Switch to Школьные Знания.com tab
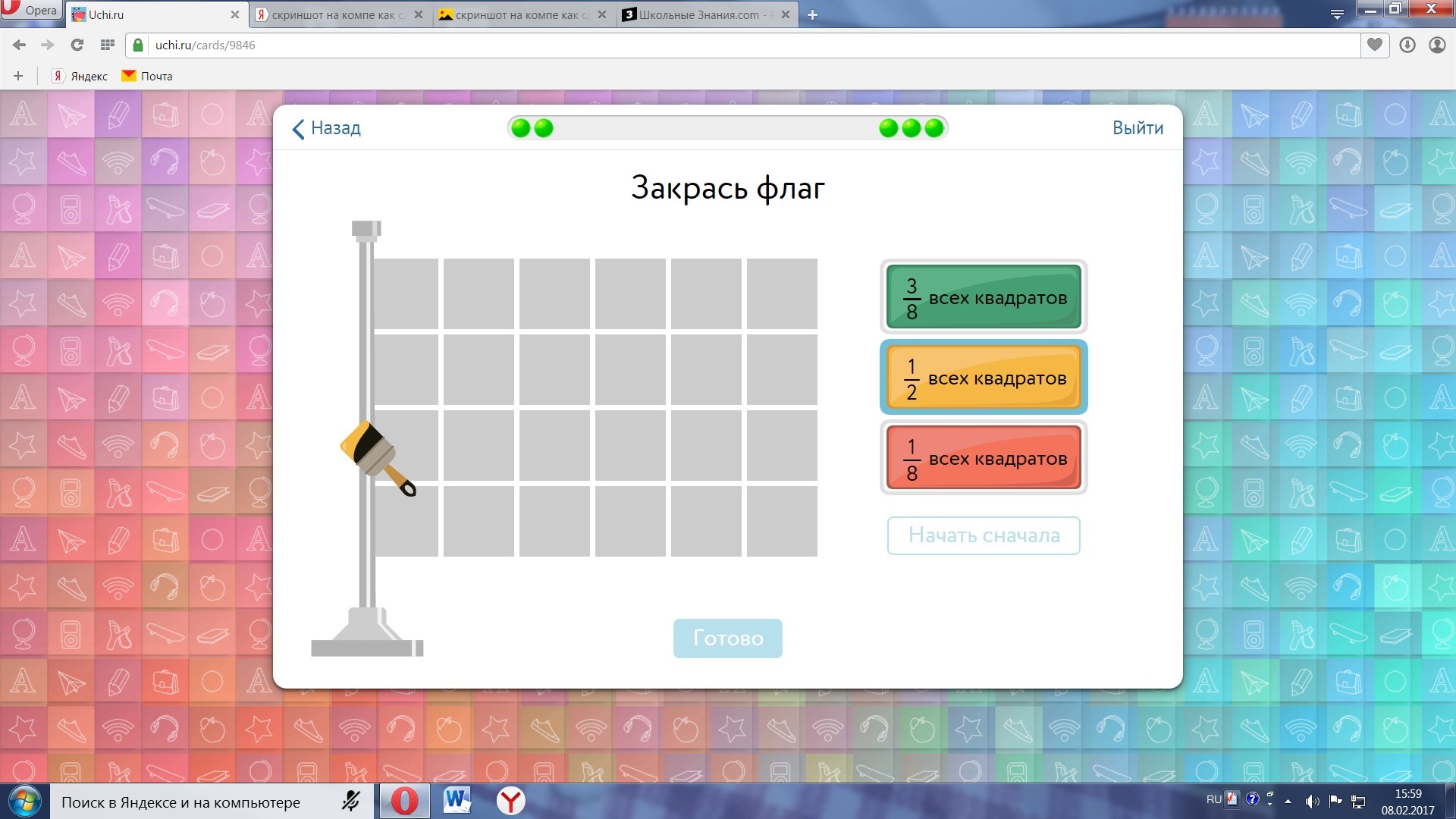Viewport: 1456px width, 819px height. 698,14
